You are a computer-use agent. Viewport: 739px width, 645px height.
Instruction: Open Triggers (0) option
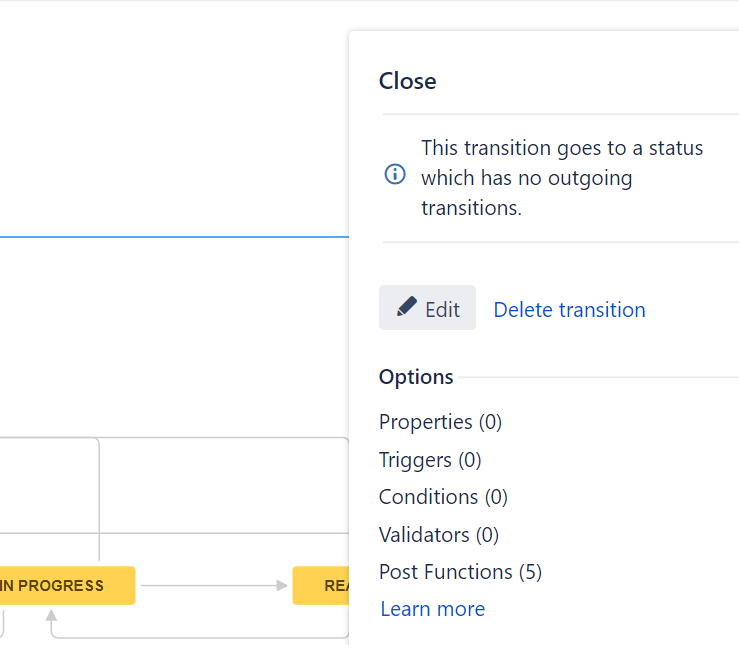[x=430, y=460]
